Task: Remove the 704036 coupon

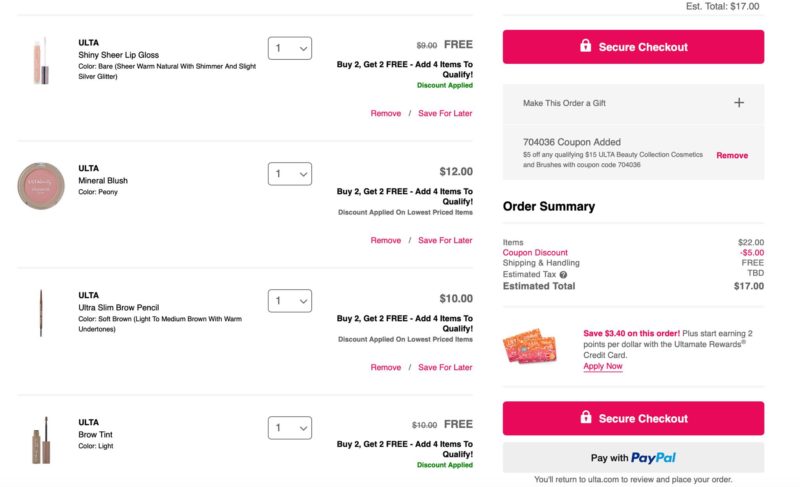Action: click(x=731, y=156)
